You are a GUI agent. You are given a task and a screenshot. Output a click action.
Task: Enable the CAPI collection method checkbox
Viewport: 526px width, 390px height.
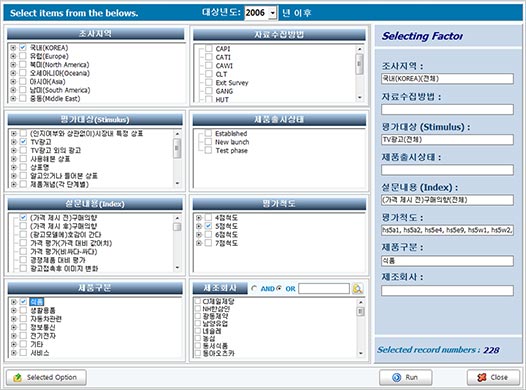click(209, 48)
